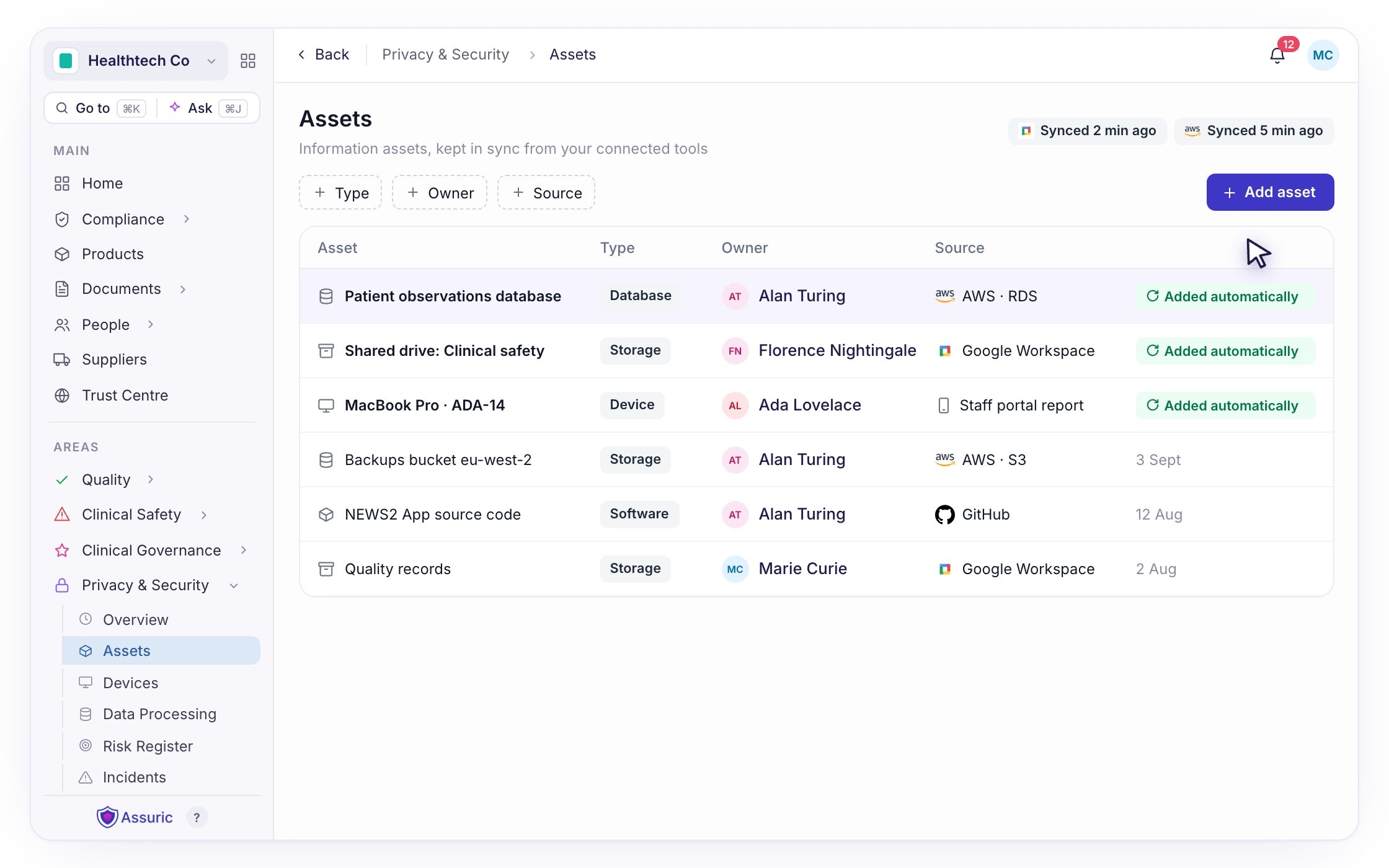Add a Source filter
The image size is (1389, 868).
coord(546,193)
